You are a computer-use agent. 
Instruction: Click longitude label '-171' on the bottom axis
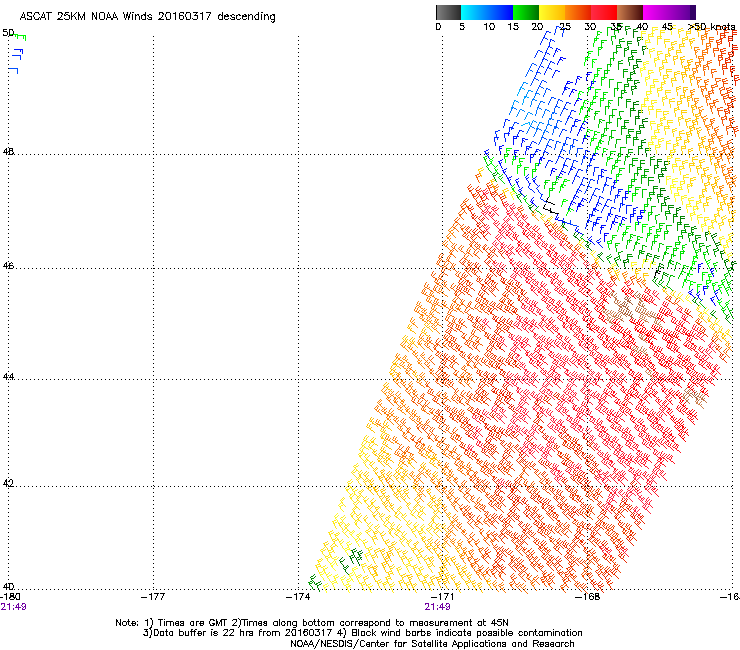point(442,597)
